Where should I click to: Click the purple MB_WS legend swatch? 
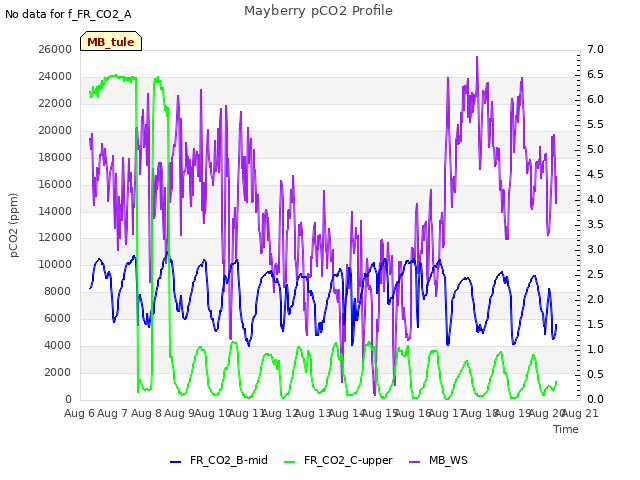414,462
